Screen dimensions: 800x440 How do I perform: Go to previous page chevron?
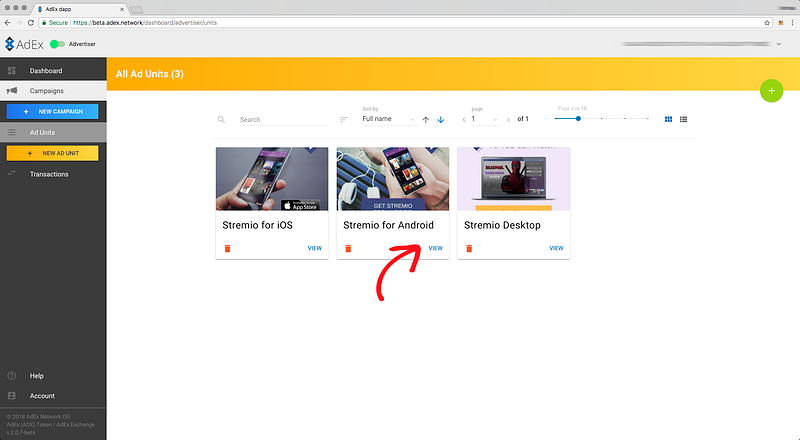tap(464, 119)
